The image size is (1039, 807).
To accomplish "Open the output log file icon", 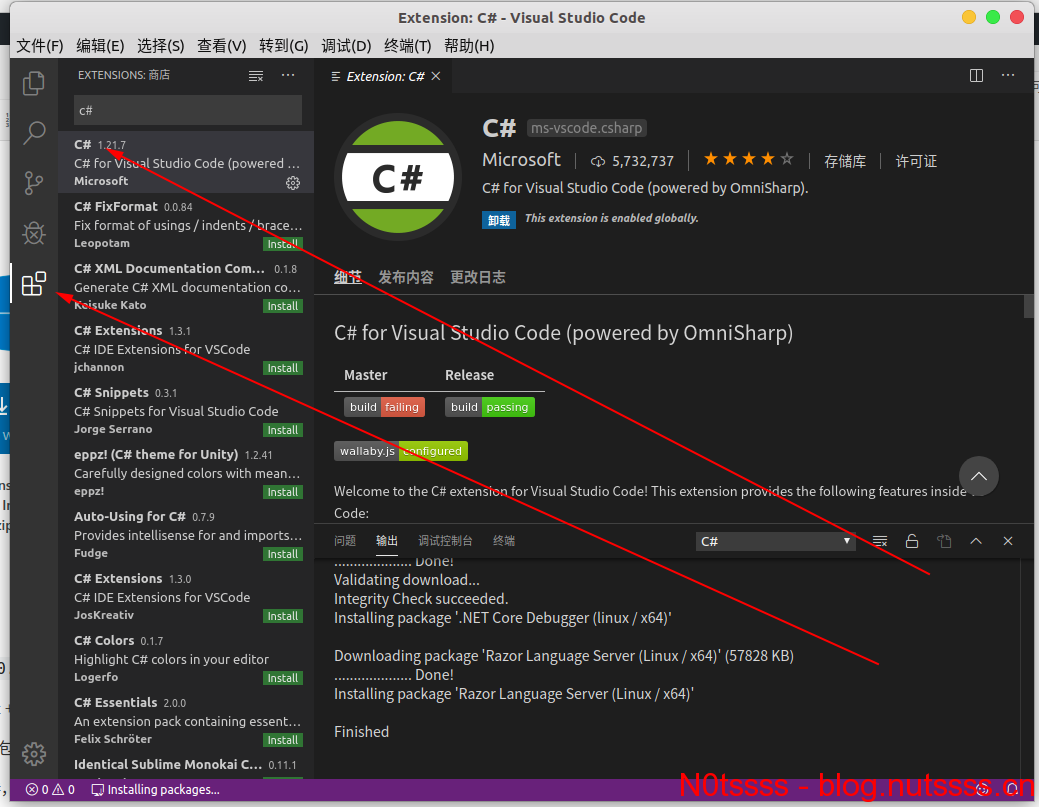I will point(944,541).
